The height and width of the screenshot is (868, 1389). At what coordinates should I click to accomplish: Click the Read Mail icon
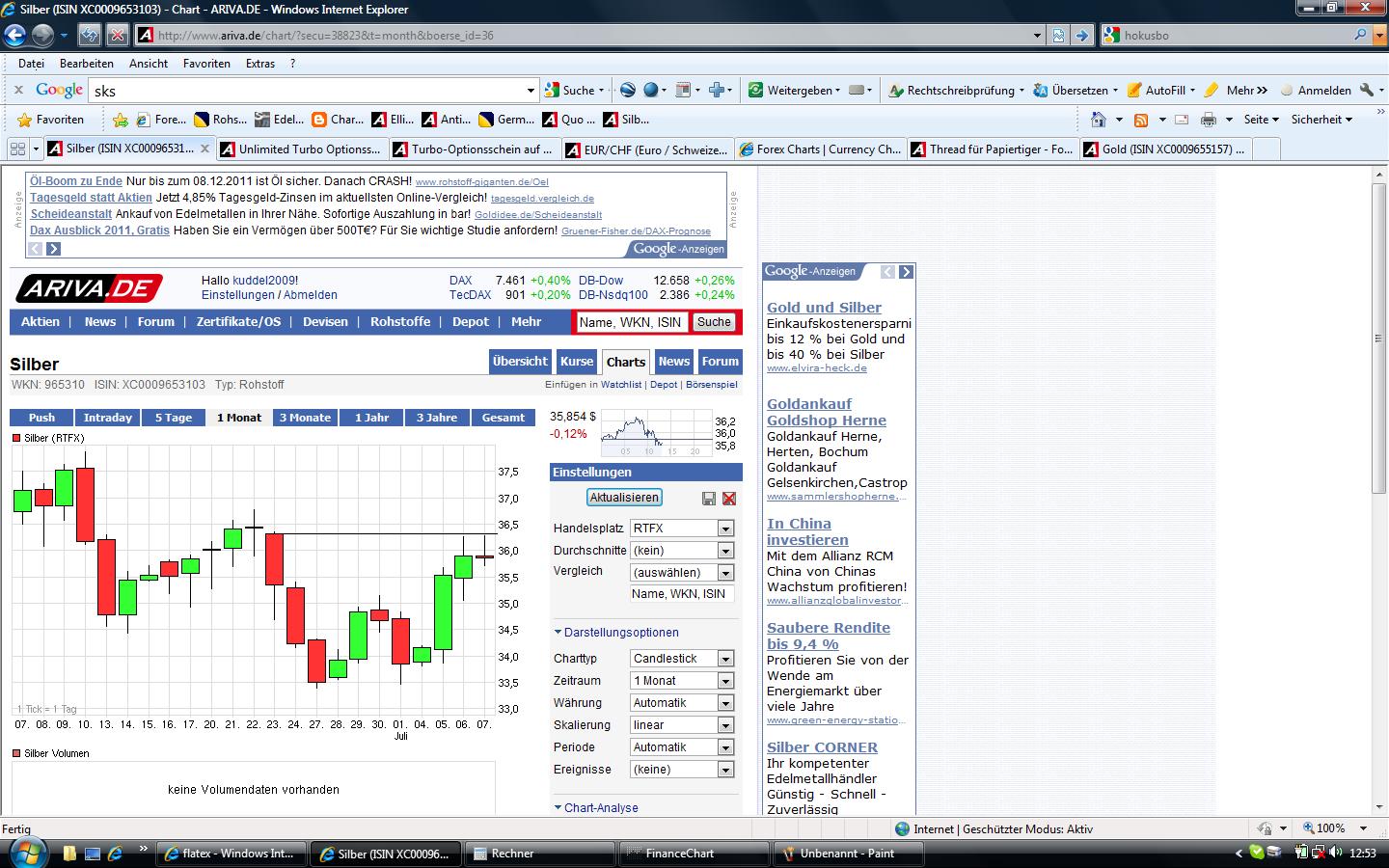(x=1182, y=120)
